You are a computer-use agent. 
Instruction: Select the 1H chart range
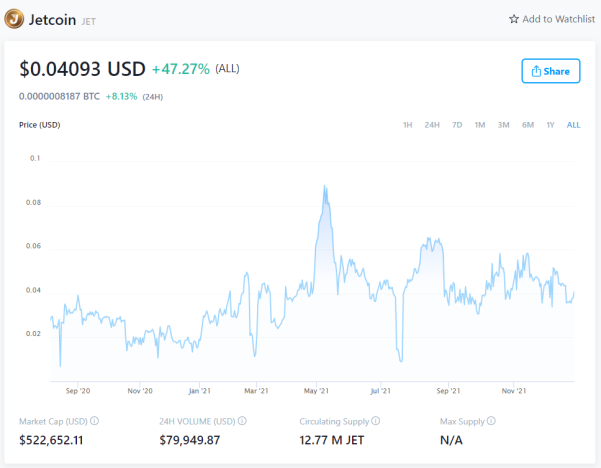point(407,125)
